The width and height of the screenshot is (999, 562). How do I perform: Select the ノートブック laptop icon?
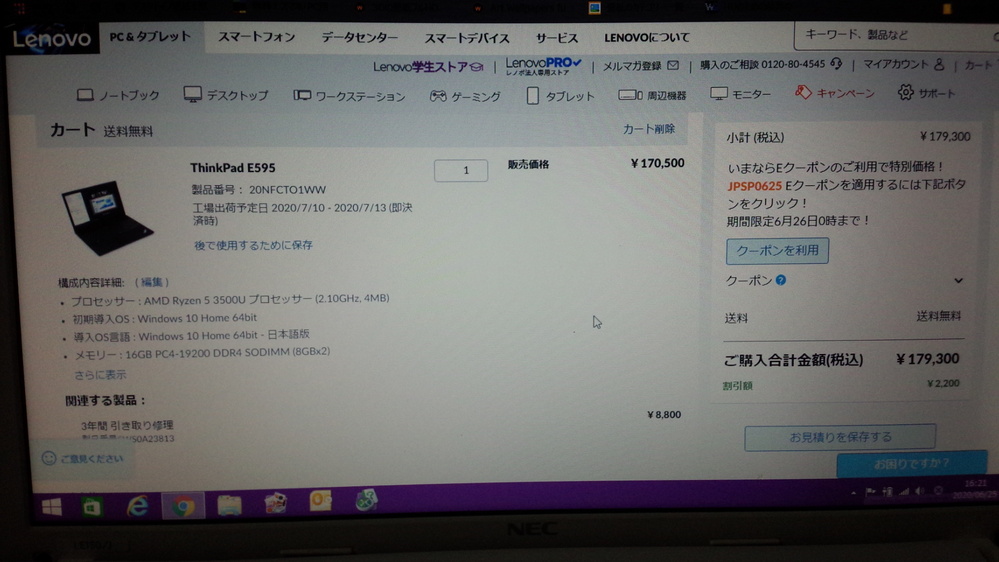(x=85, y=95)
